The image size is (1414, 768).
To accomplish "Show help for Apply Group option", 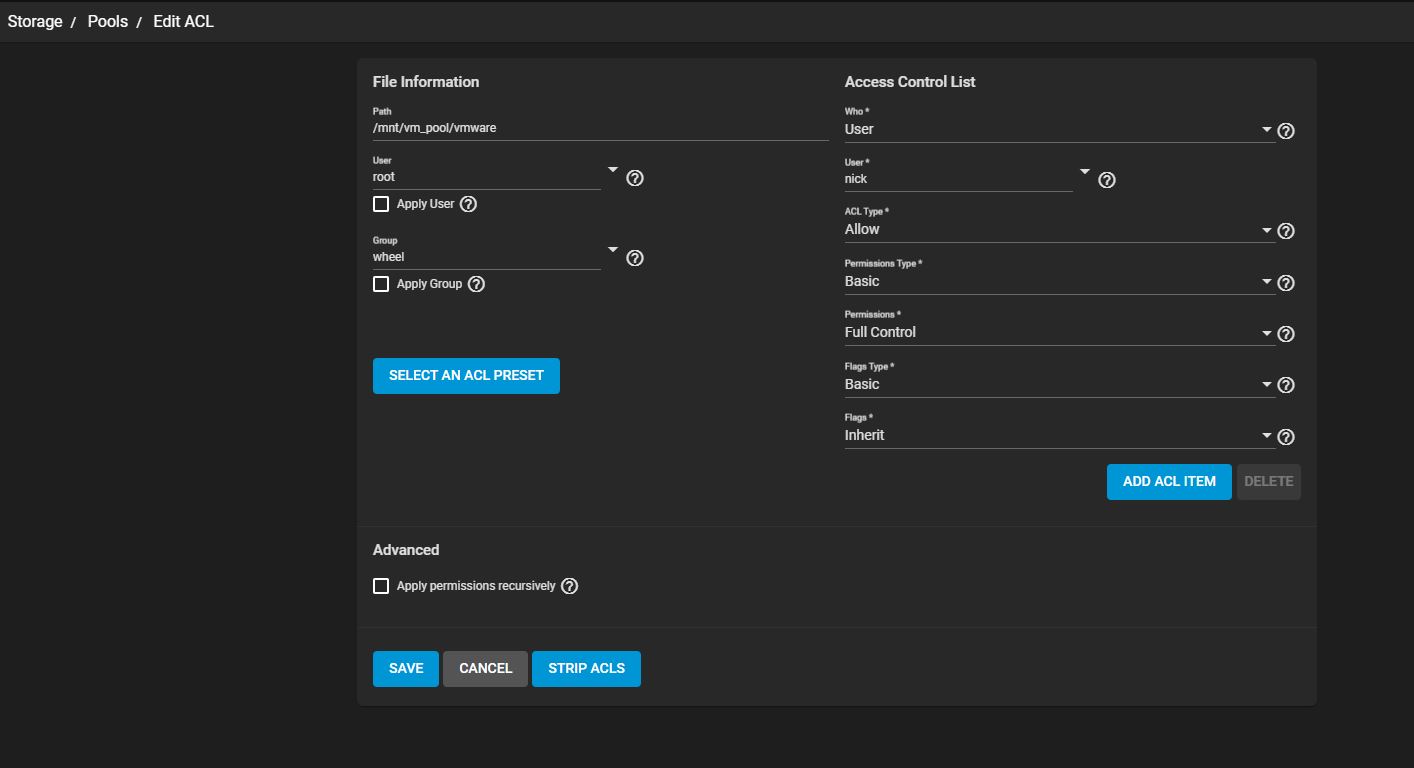I will (476, 284).
